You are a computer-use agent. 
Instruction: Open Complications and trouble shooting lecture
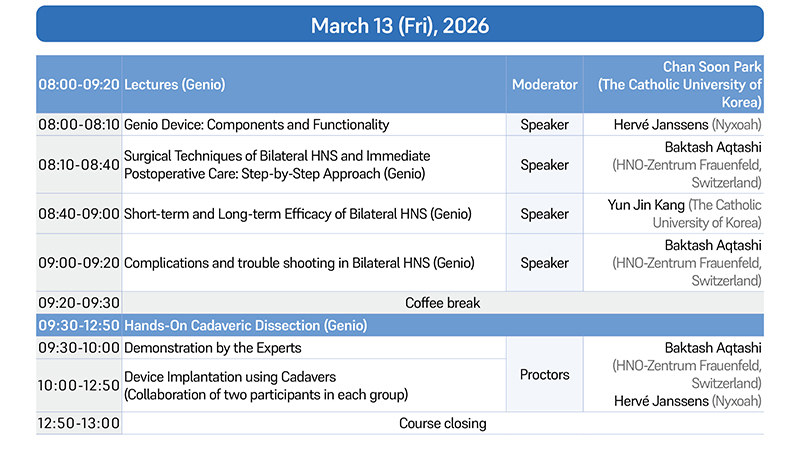298,263
